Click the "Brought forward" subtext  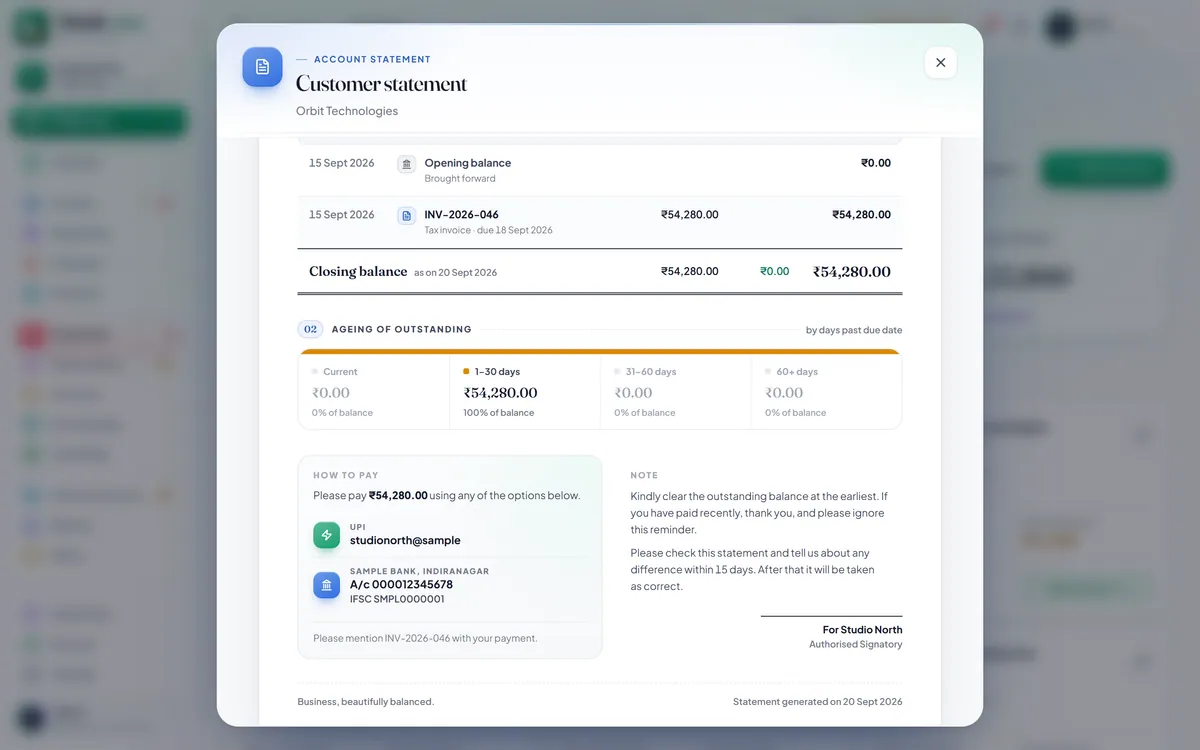point(460,179)
